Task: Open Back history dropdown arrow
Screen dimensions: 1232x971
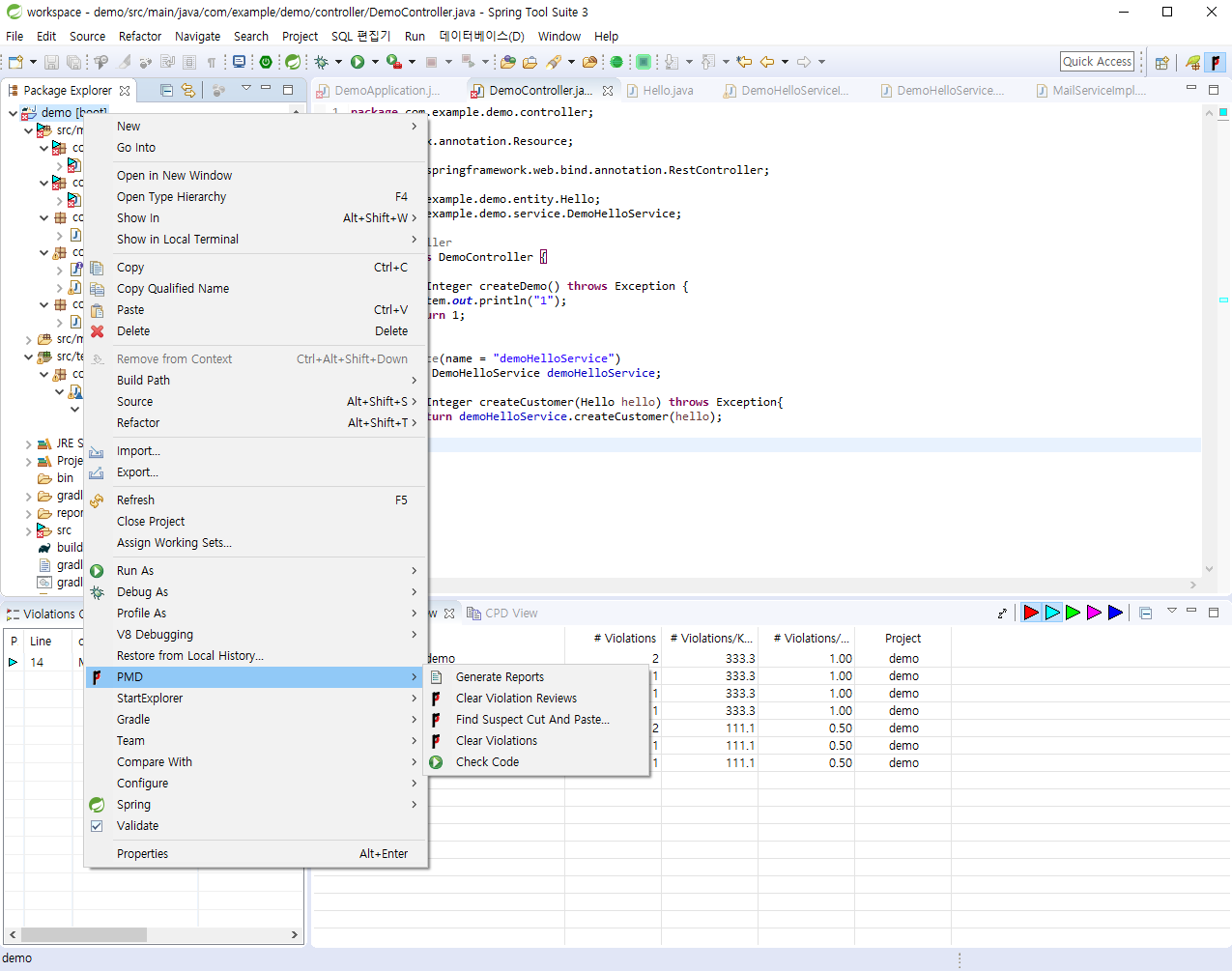Action: (785, 62)
